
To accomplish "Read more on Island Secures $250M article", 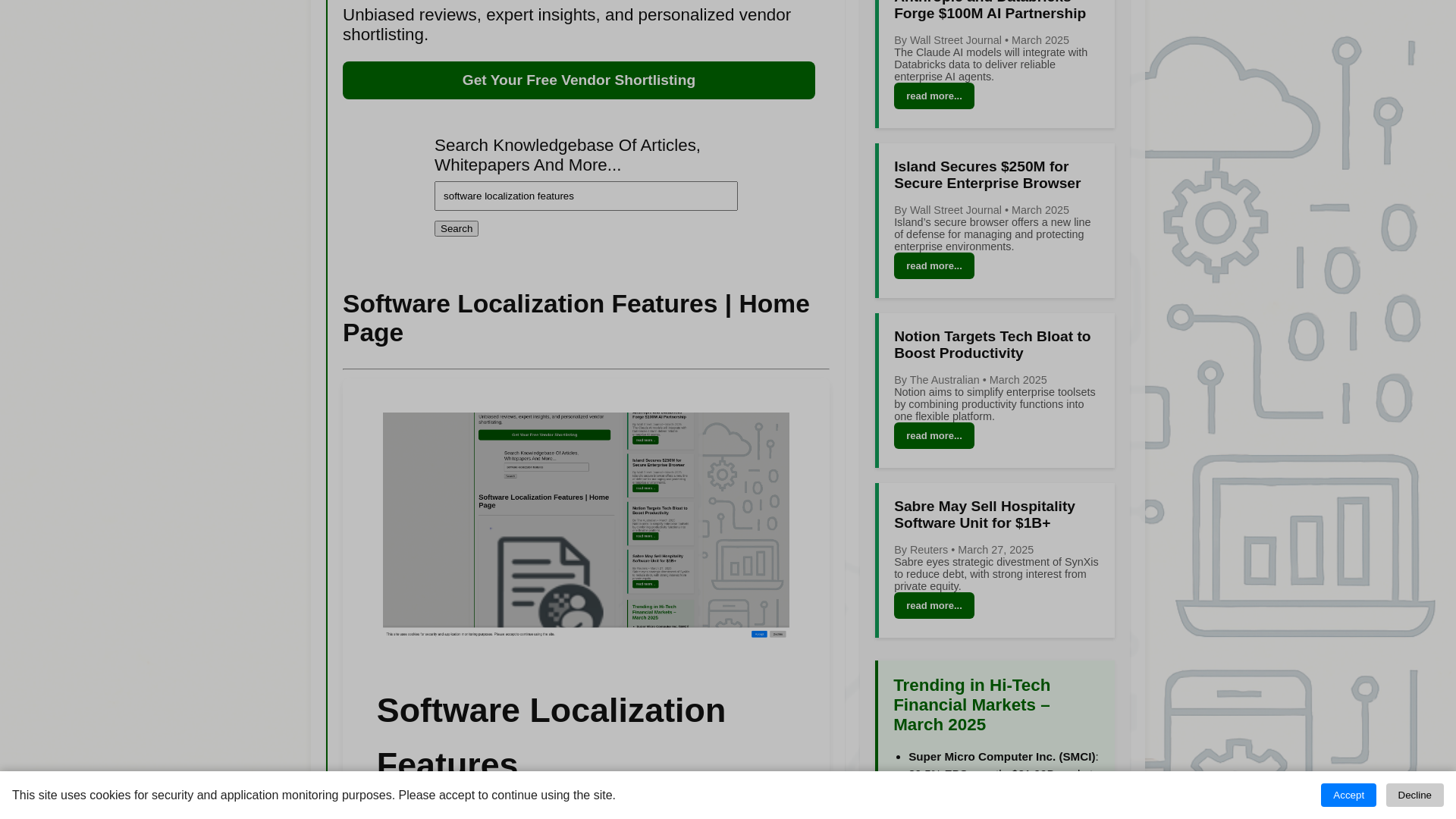I will [x=934, y=266].
